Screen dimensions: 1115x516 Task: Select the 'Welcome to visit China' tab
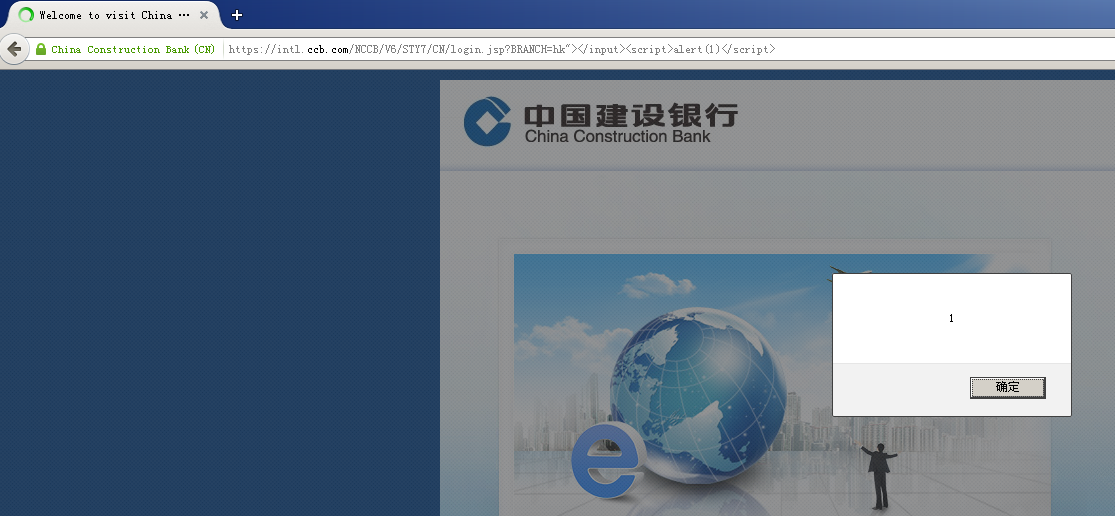click(x=114, y=15)
